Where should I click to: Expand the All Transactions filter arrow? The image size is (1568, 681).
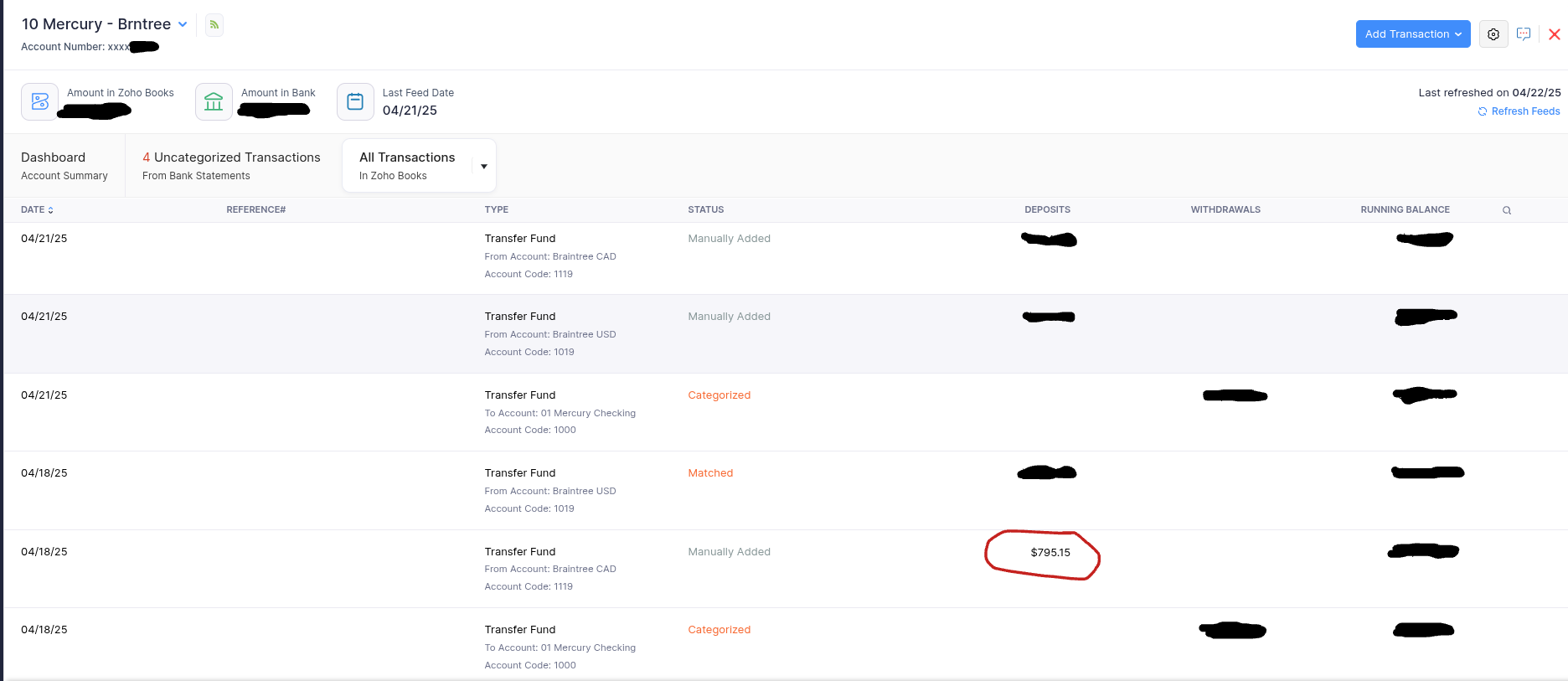483,166
